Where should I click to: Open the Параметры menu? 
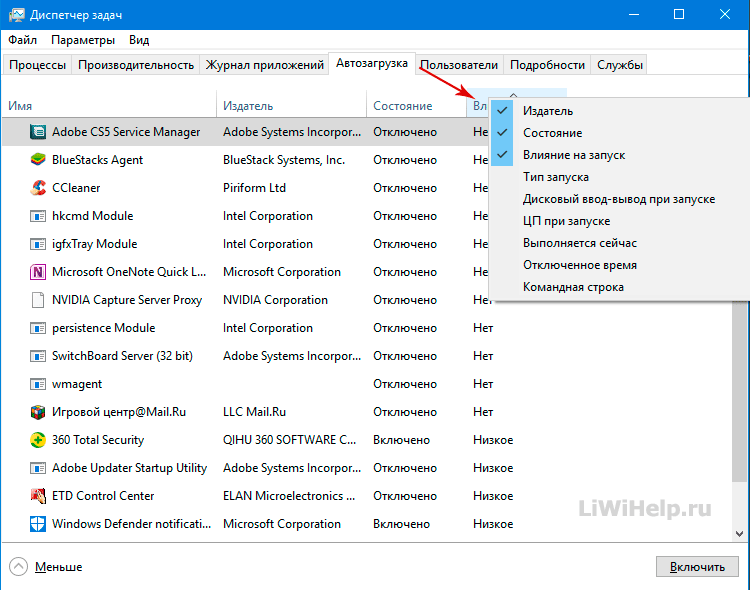tap(83, 40)
